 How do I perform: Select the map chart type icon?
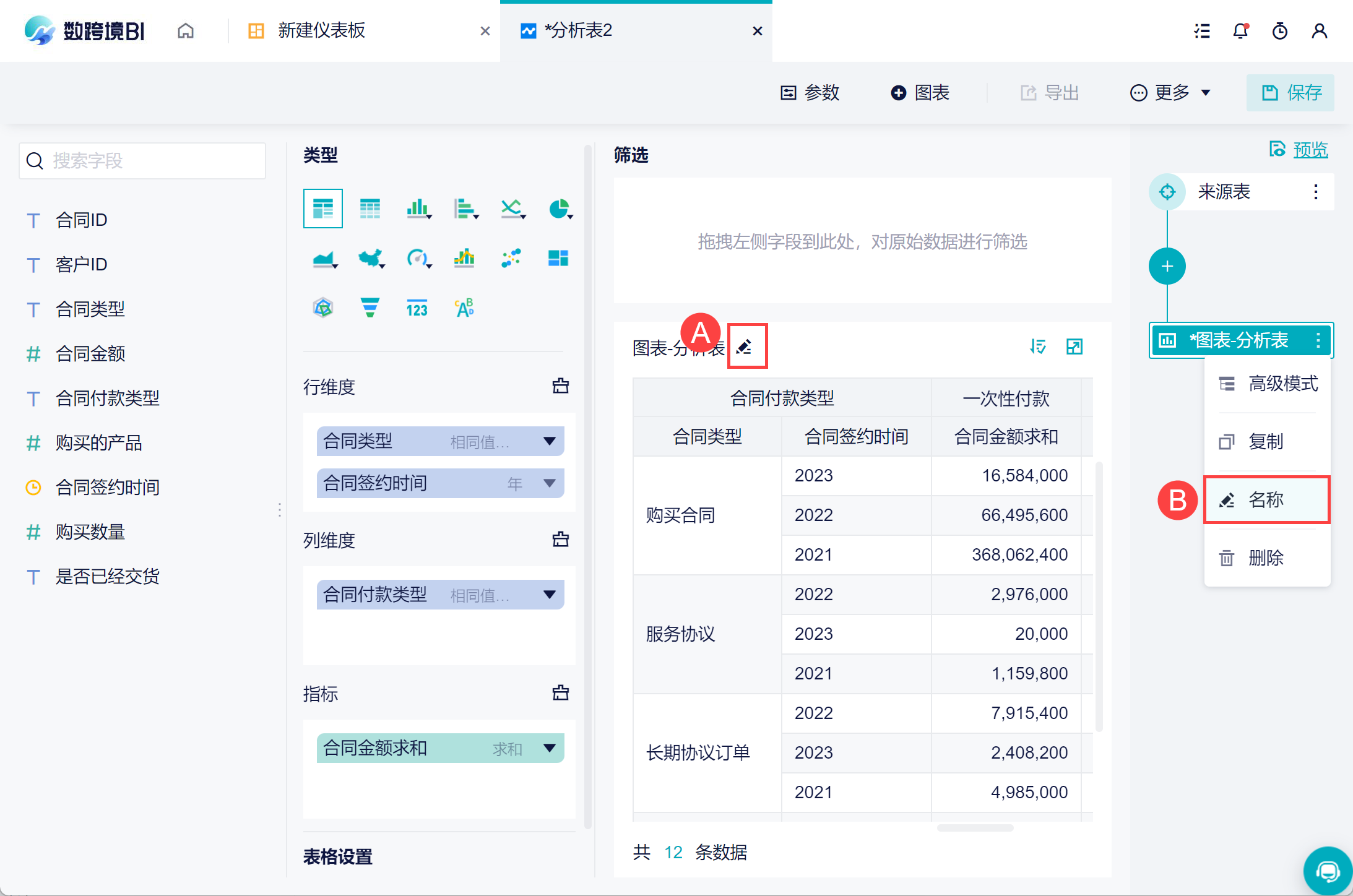[370, 258]
